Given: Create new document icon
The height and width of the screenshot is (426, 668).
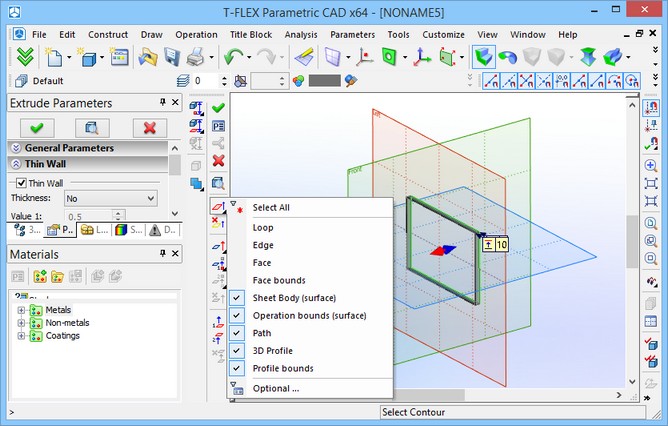Looking at the screenshot, I should (x=54, y=57).
